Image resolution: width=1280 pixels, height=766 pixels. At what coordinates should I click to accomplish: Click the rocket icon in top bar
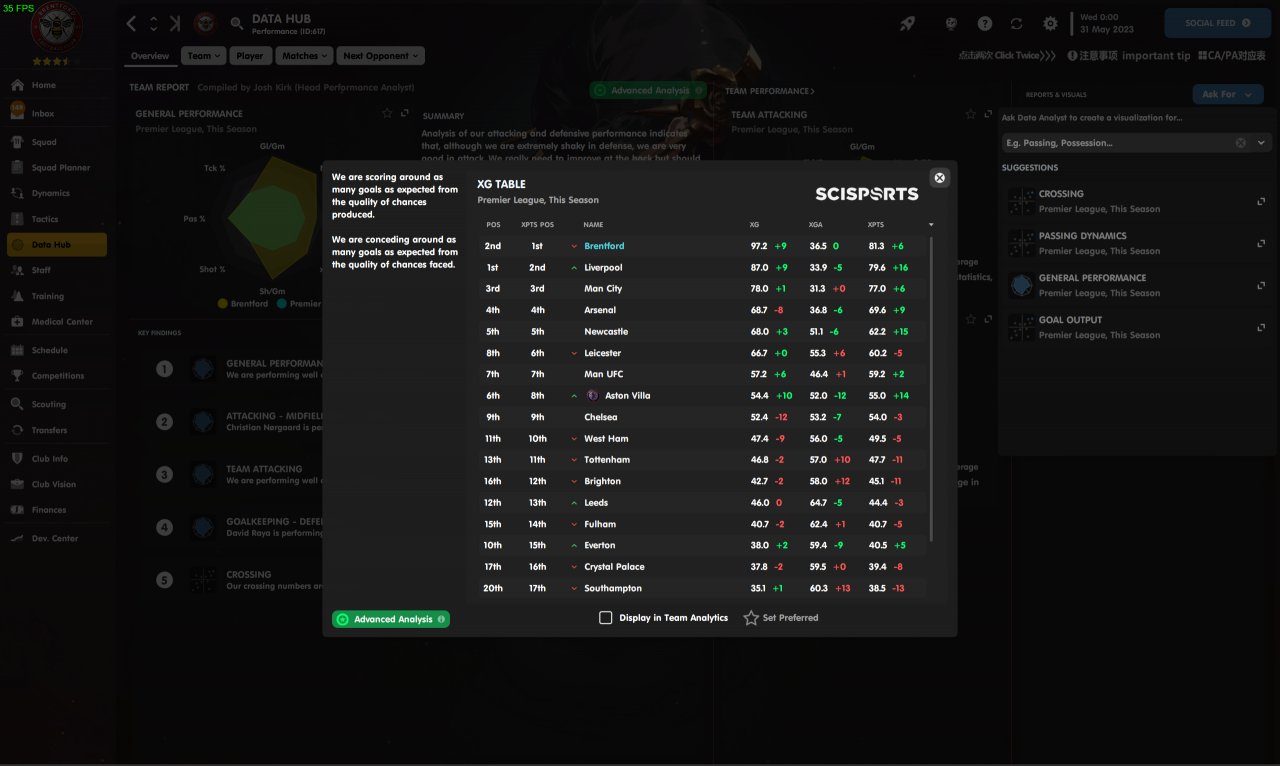tap(907, 23)
